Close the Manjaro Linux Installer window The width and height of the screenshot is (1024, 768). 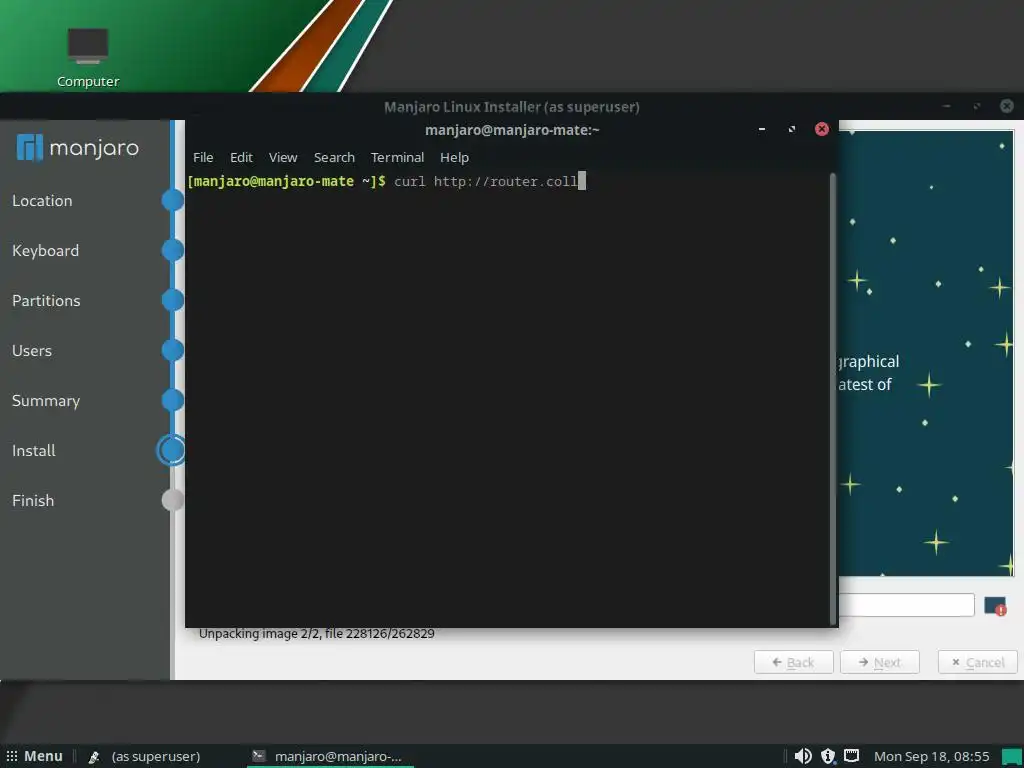(x=1007, y=106)
